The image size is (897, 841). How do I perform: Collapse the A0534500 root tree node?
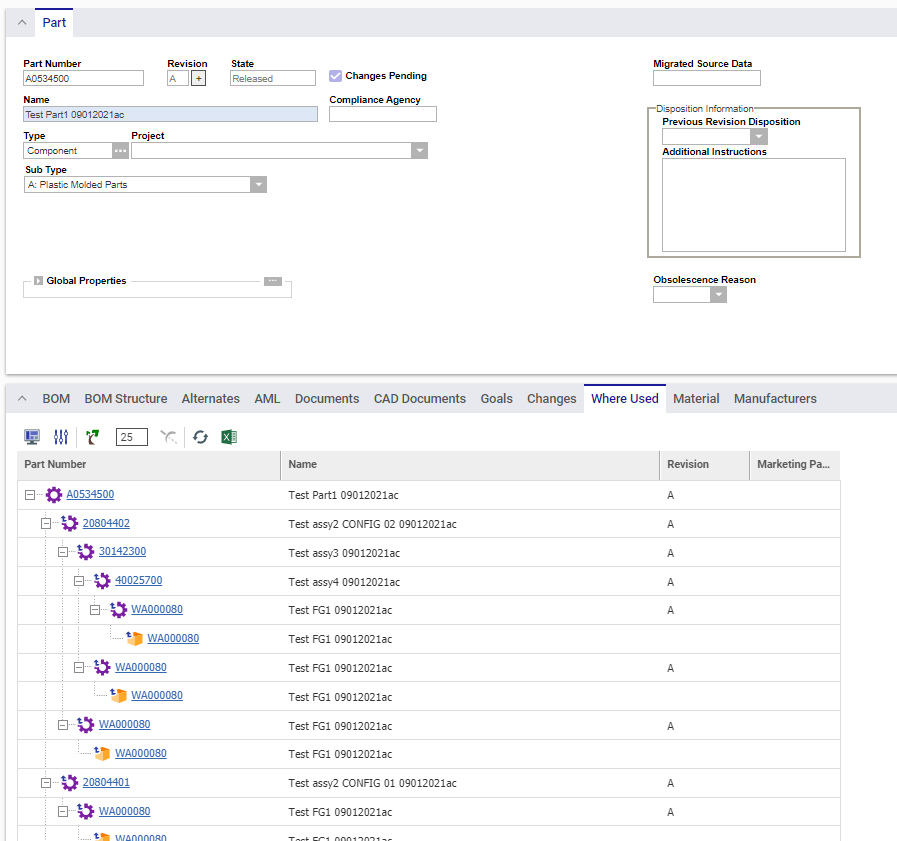pos(29,495)
